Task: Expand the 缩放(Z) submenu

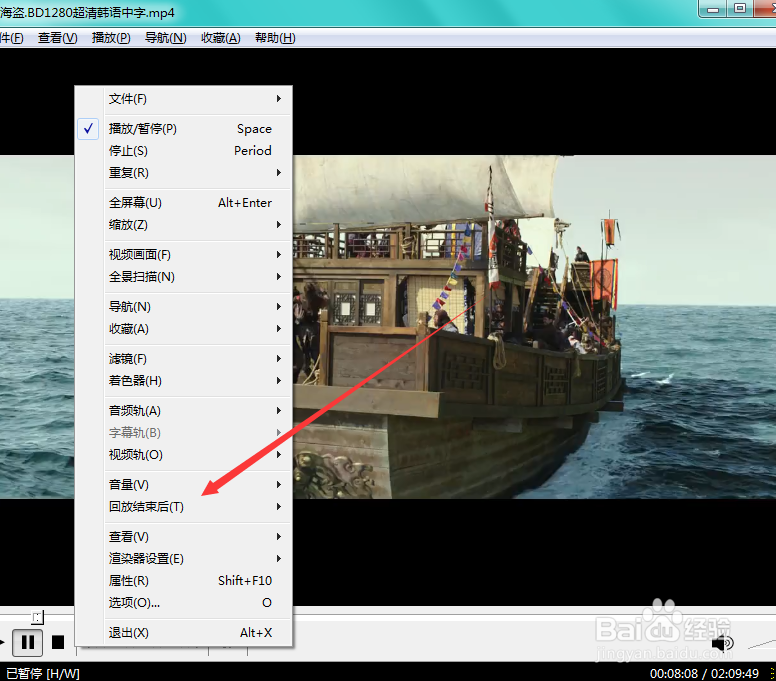Action: click(184, 225)
